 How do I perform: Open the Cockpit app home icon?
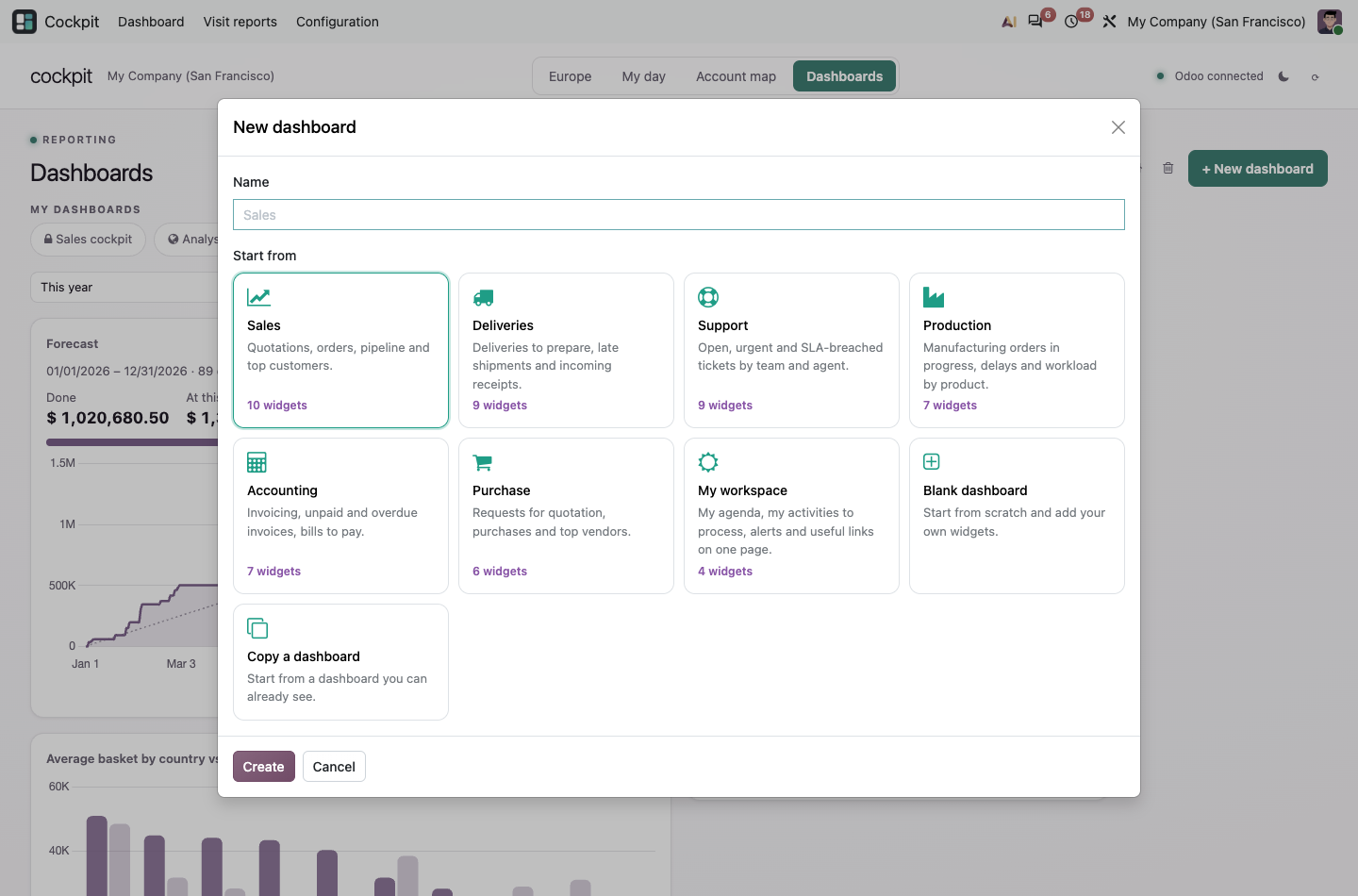(25, 22)
